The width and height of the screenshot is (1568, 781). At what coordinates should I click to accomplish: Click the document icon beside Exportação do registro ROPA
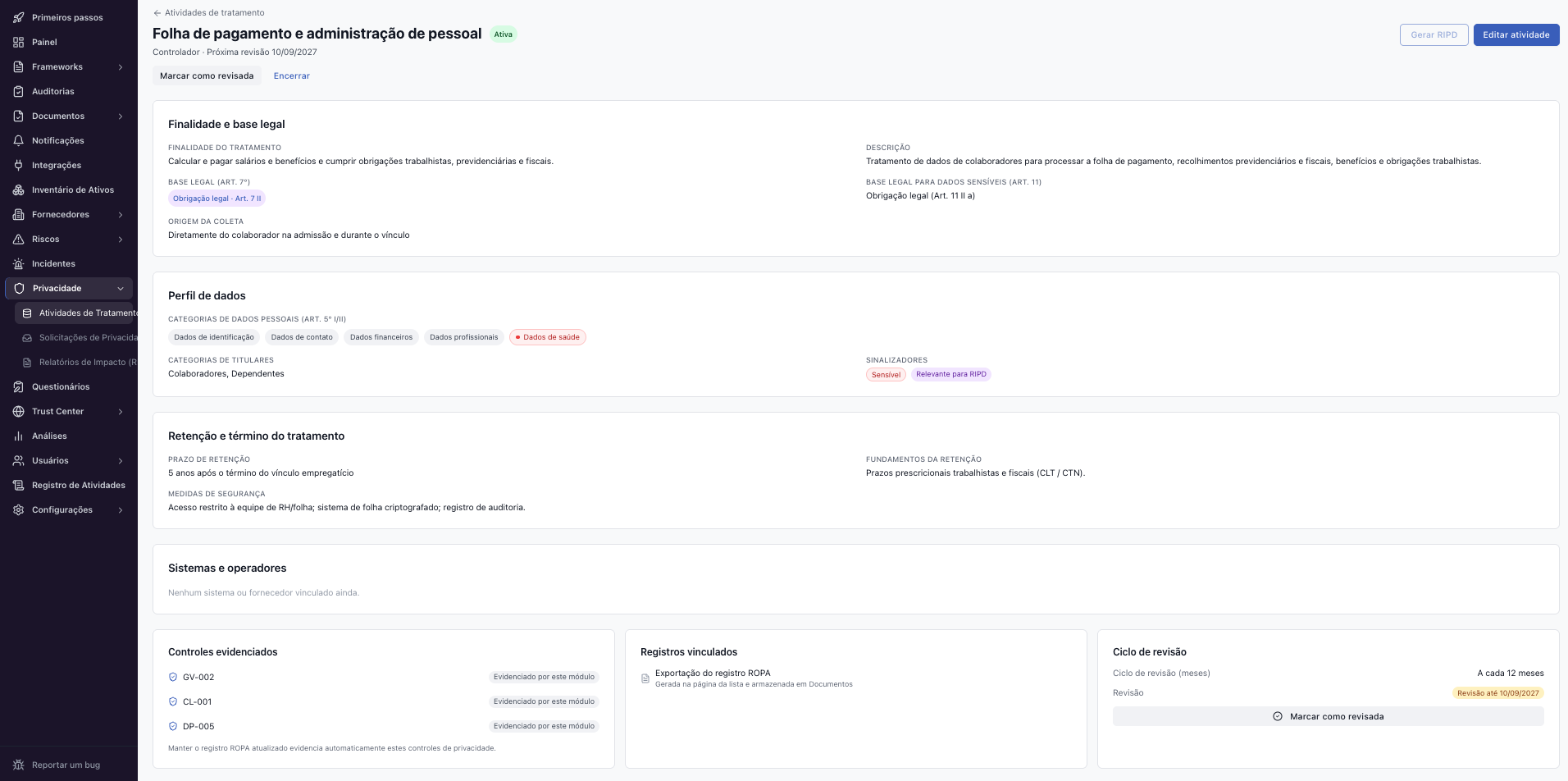tap(645, 678)
